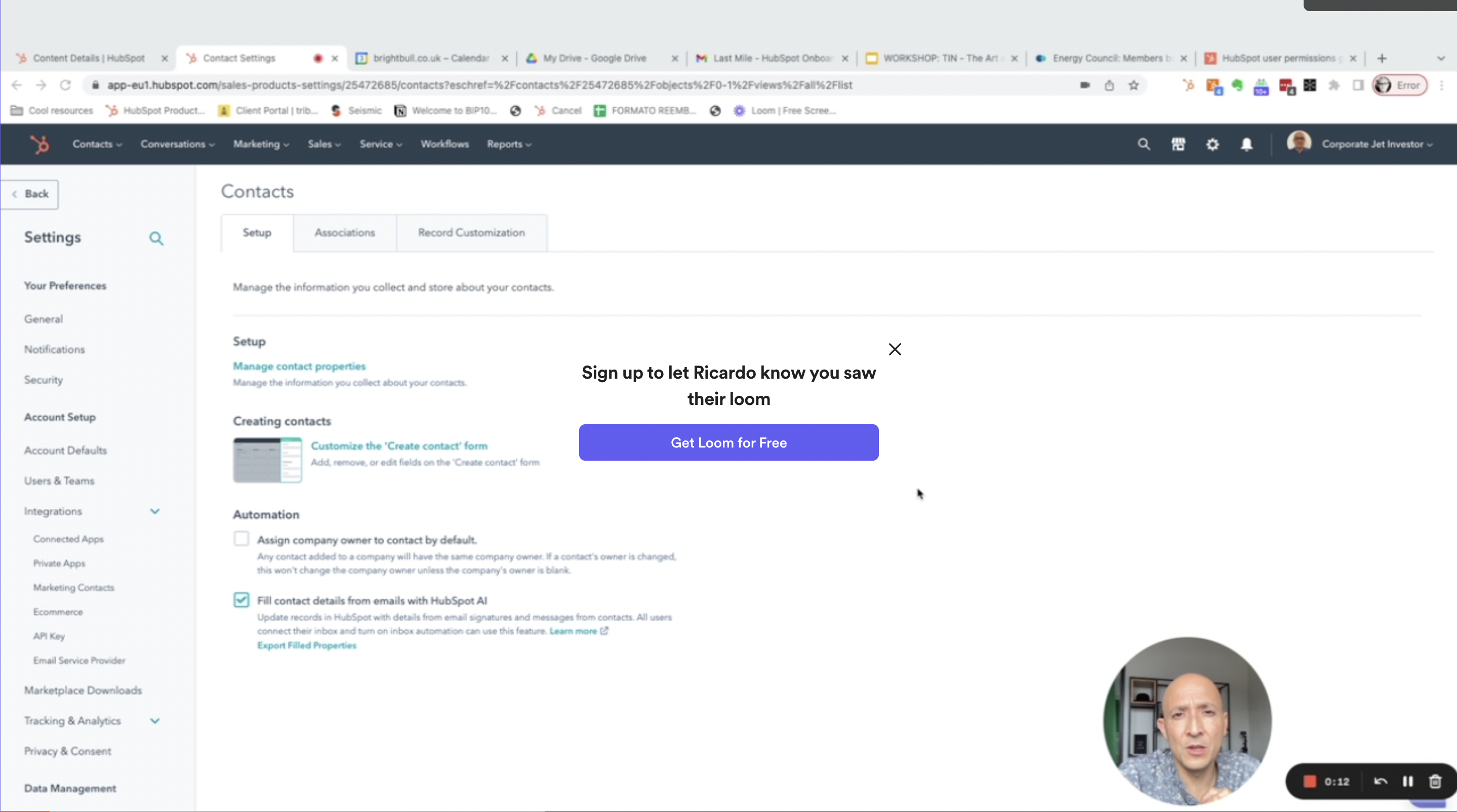Viewport: 1457px width, 812px height.
Task: Expand the Service navigation menu
Action: tap(381, 144)
